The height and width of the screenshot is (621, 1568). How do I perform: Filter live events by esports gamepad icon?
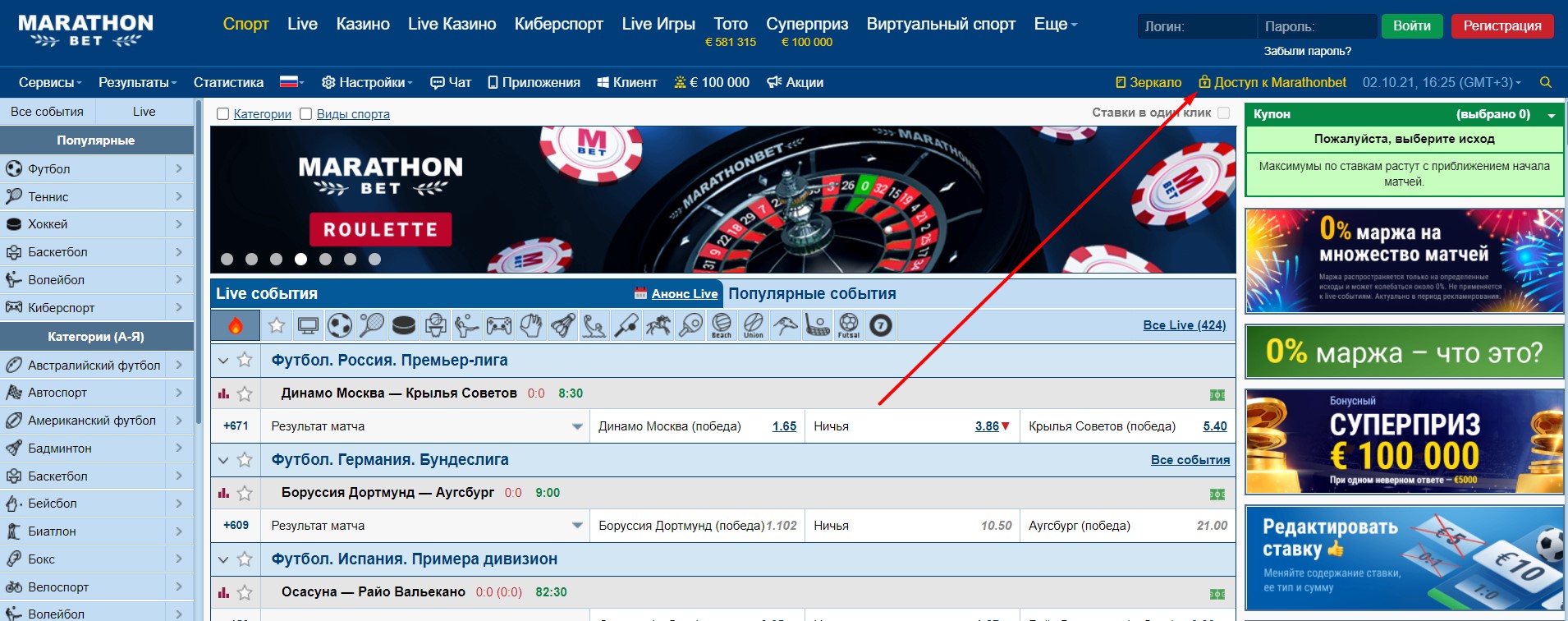pyautogui.click(x=499, y=326)
